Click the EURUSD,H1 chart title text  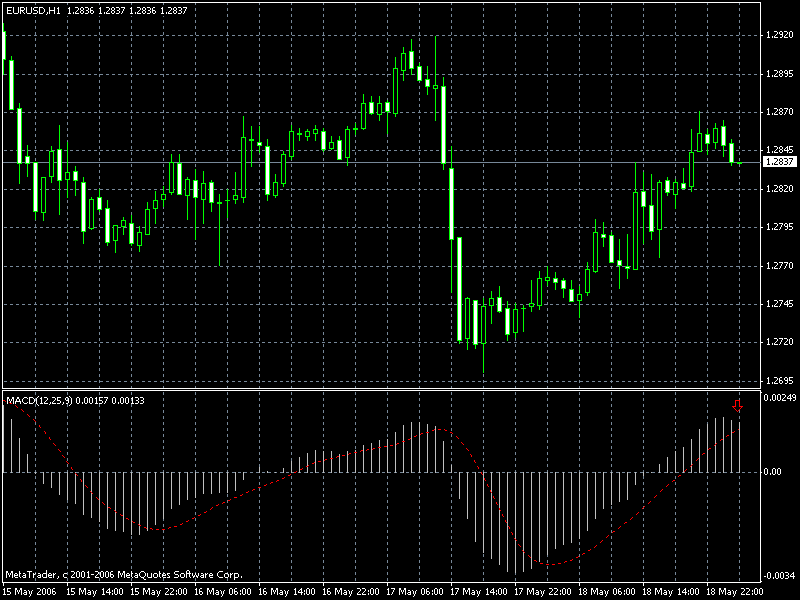click(x=33, y=11)
